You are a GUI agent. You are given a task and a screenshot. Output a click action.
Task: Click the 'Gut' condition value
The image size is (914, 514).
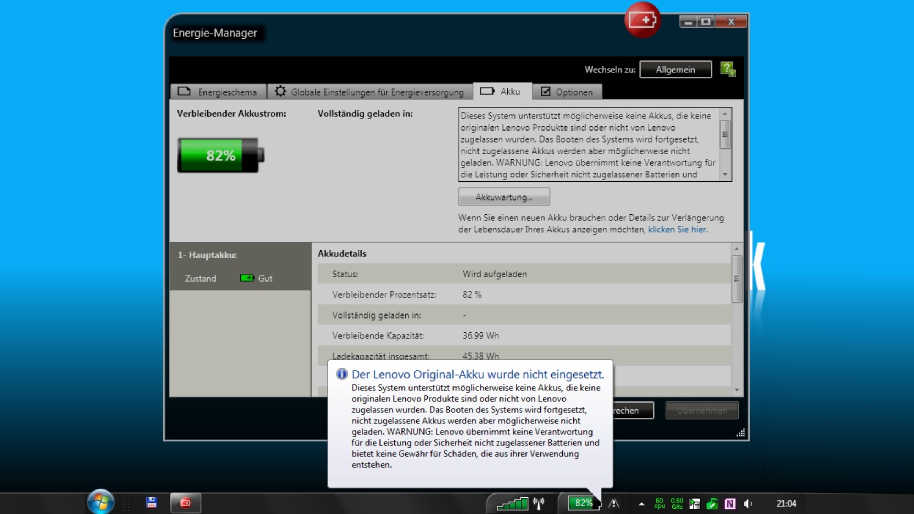[265, 279]
